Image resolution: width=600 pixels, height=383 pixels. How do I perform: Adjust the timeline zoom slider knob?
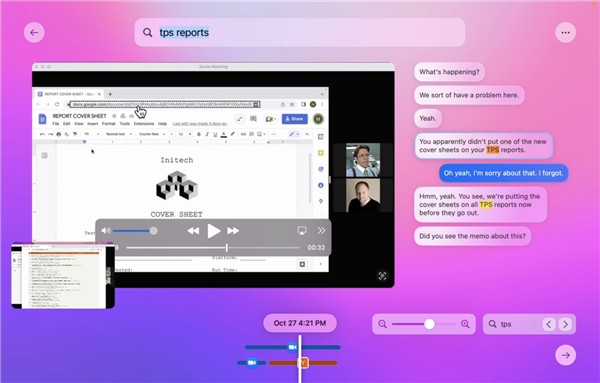(429, 324)
